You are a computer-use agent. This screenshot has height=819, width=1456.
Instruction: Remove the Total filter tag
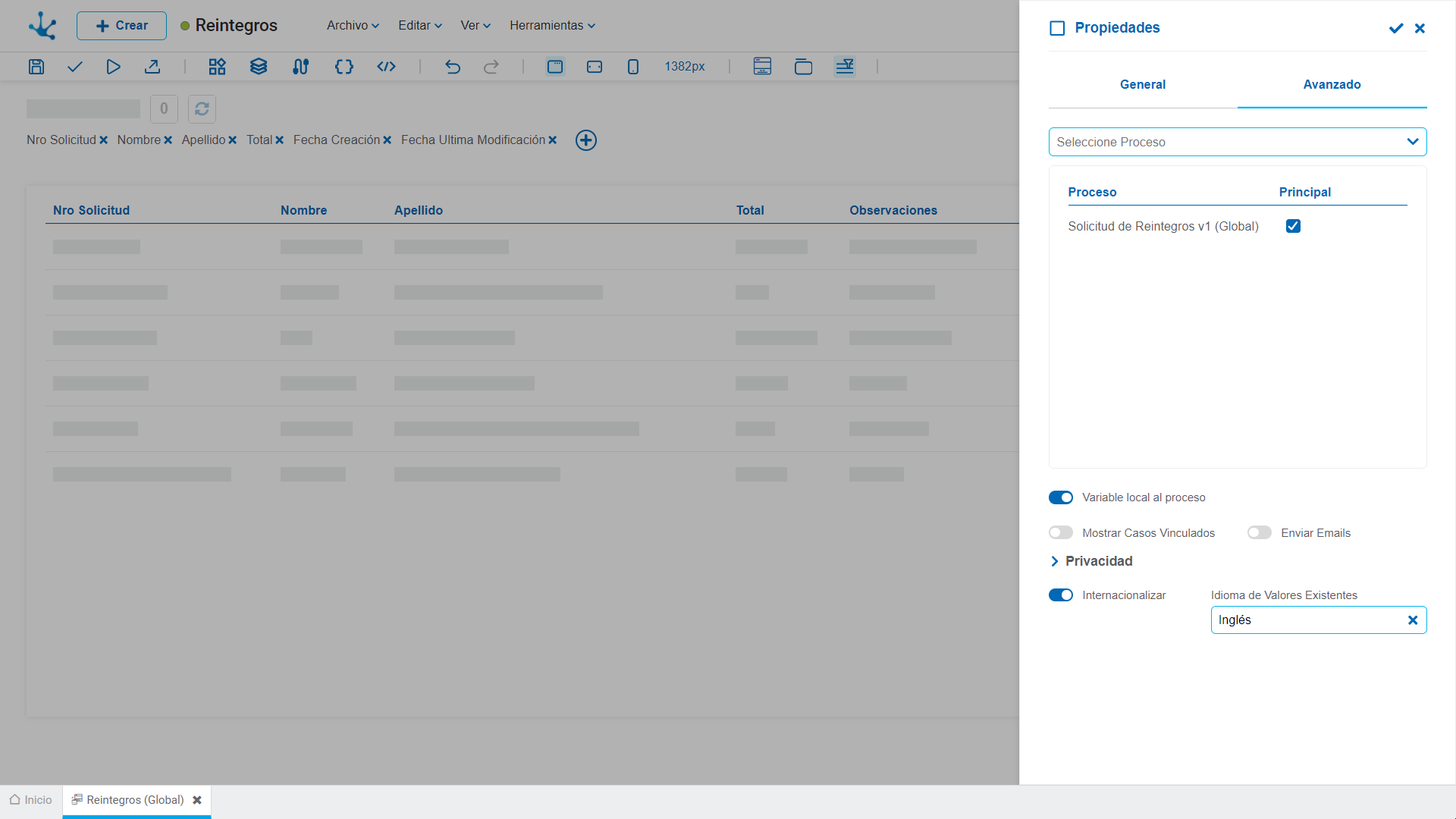pyautogui.click(x=280, y=140)
